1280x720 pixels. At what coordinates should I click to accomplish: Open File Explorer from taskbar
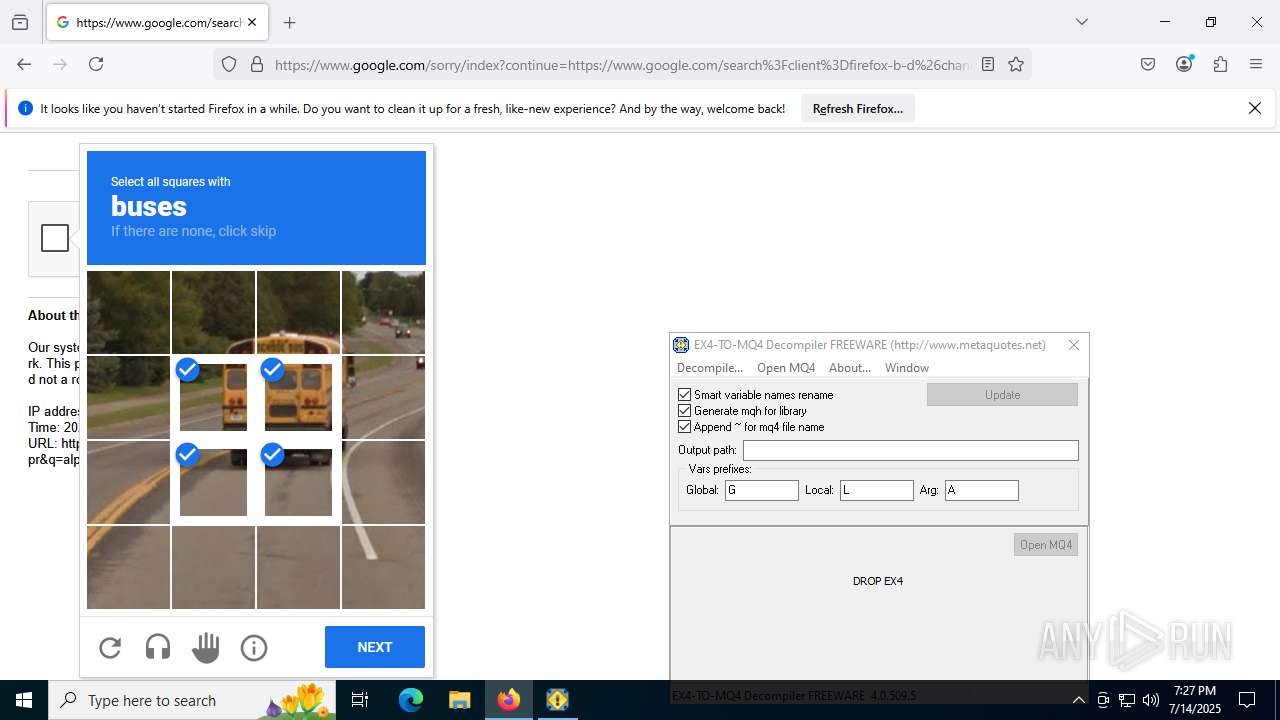pyautogui.click(x=459, y=700)
